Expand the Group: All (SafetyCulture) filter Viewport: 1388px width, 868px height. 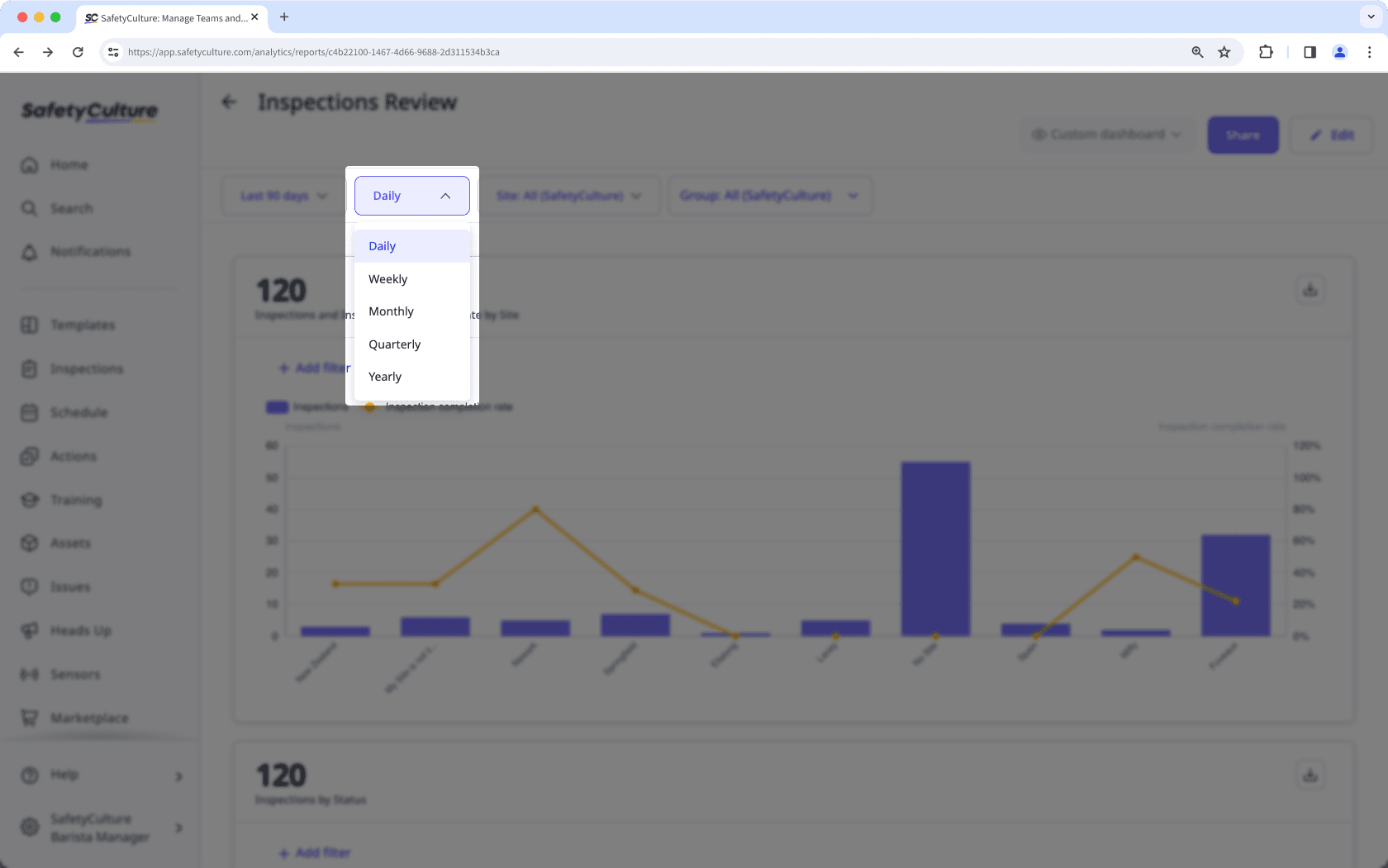(770, 196)
